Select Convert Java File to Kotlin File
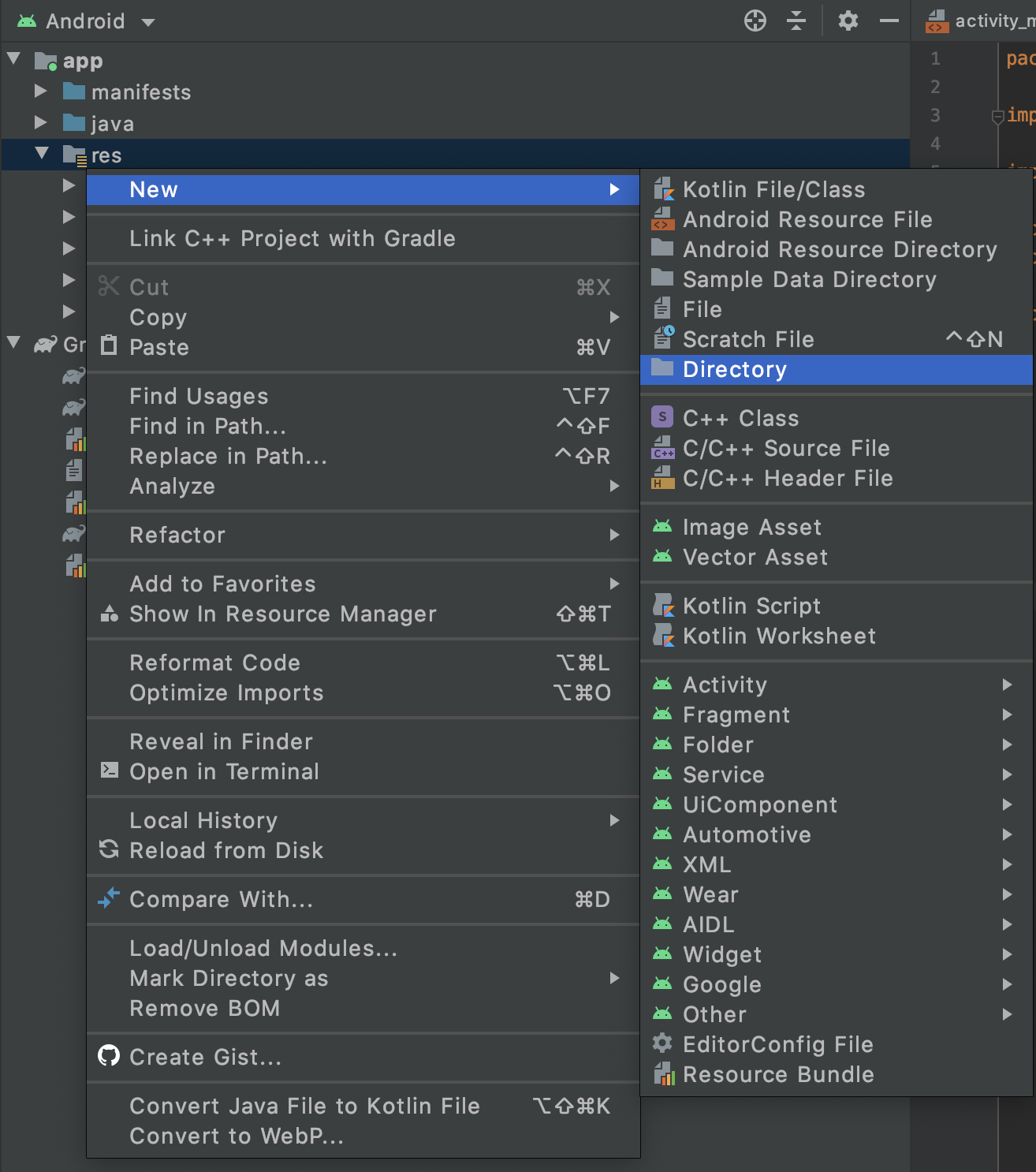 point(363,1107)
